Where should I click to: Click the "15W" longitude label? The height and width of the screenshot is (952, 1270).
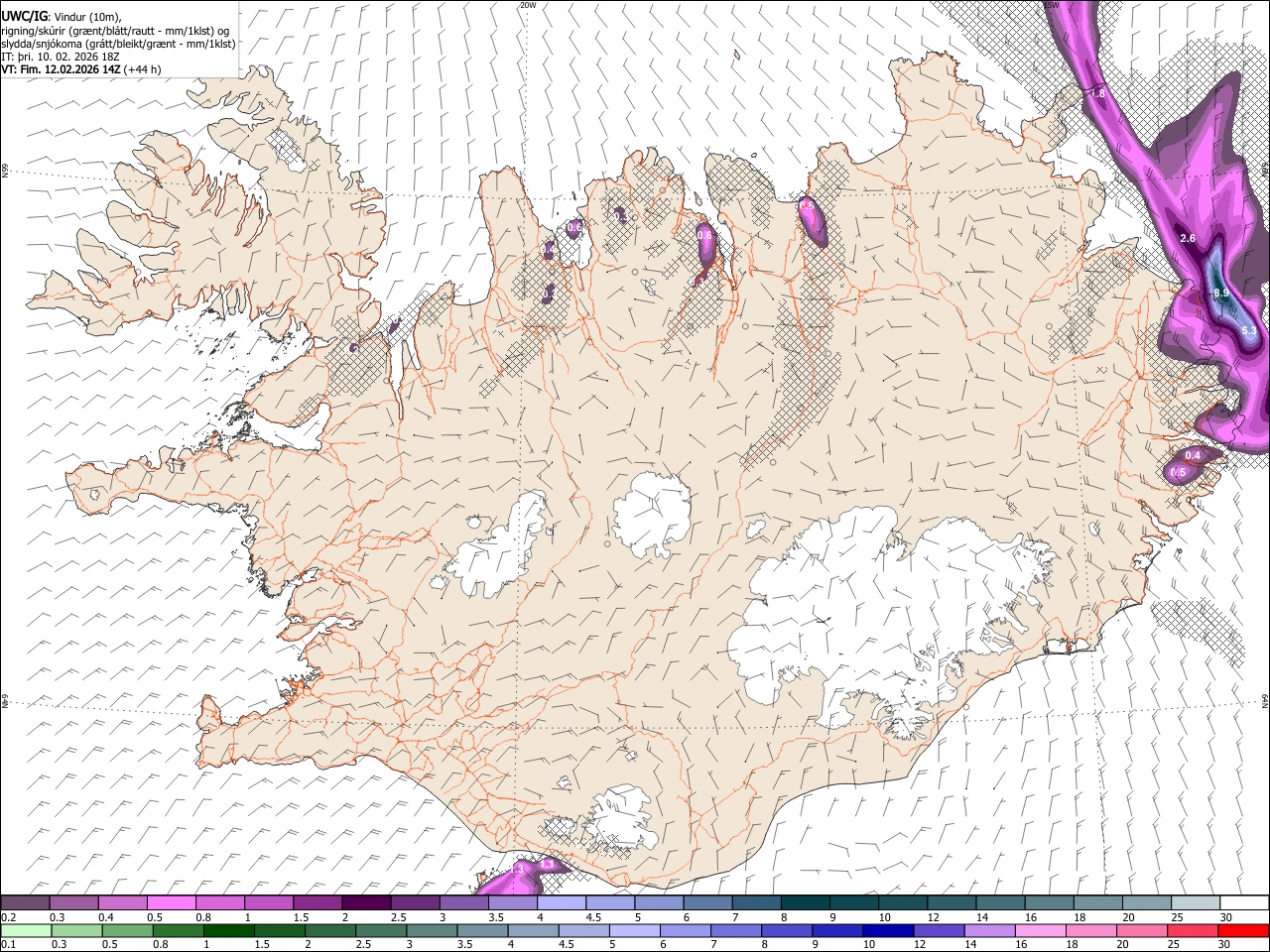(x=1052, y=5)
